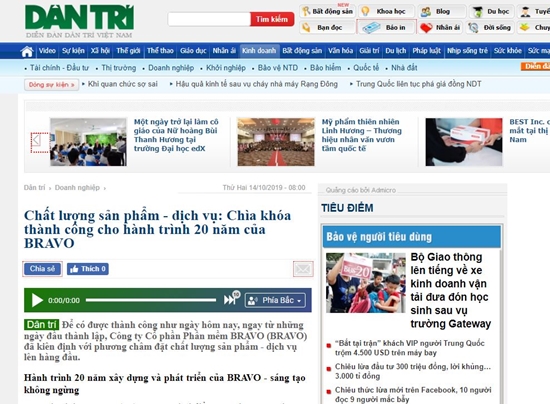Open VIP Trung Quốc trộm 4.500 USD story
Image resolution: width=550 pixels, height=404 pixels.
pos(410,348)
